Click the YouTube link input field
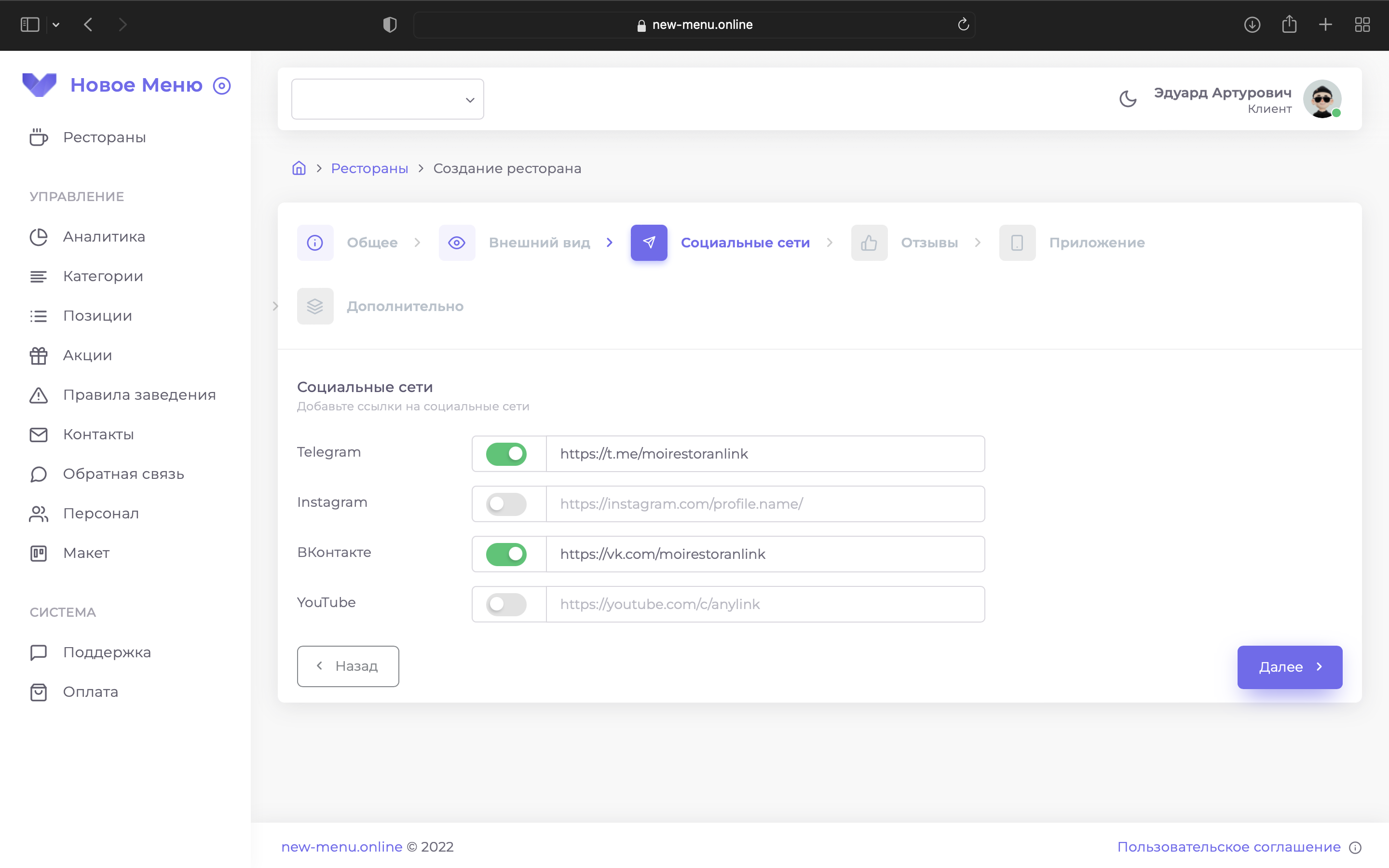The image size is (1389, 868). pos(766,605)
